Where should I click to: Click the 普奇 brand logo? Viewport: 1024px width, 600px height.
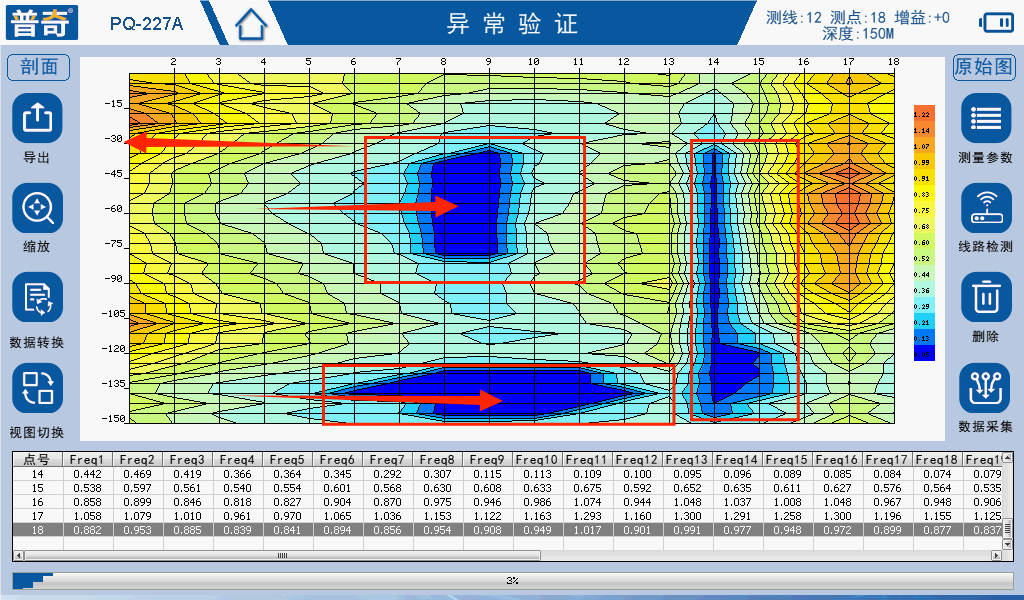[x=43, y=22]
